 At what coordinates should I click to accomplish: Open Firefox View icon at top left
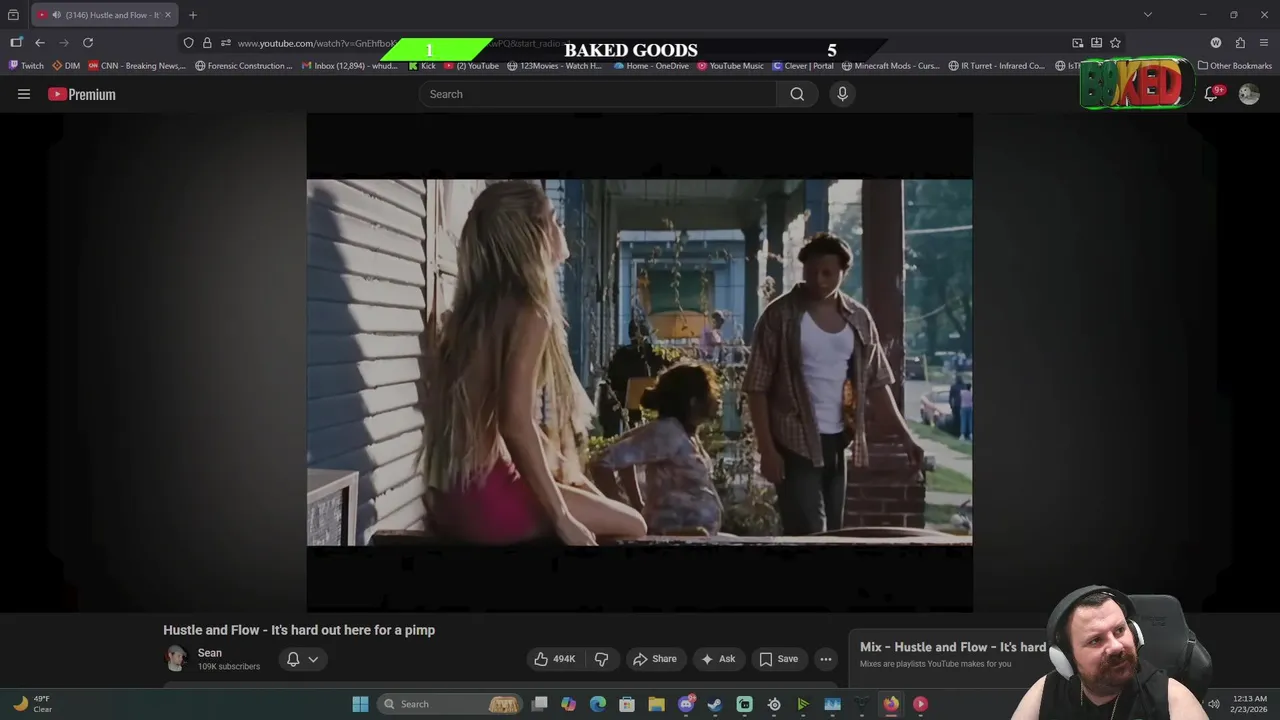[x=13, y=15]
